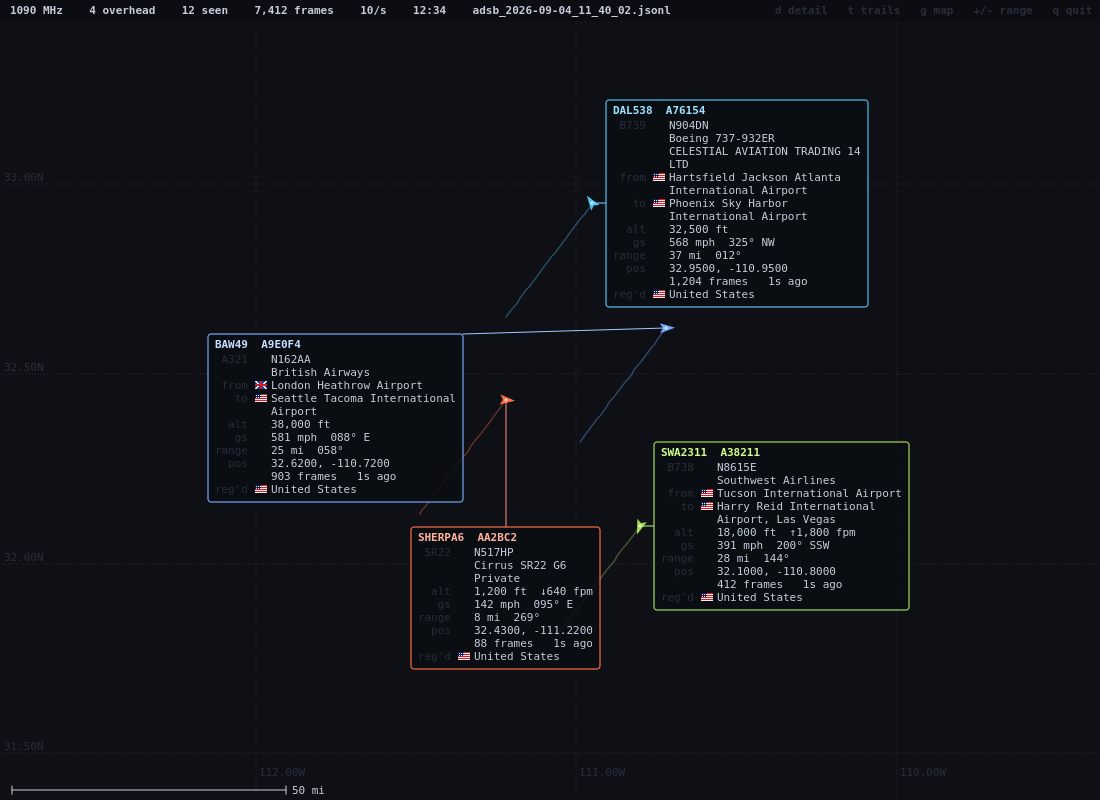Click the N8615E registration
This screenshot has width=1100, height=800.
737,467
